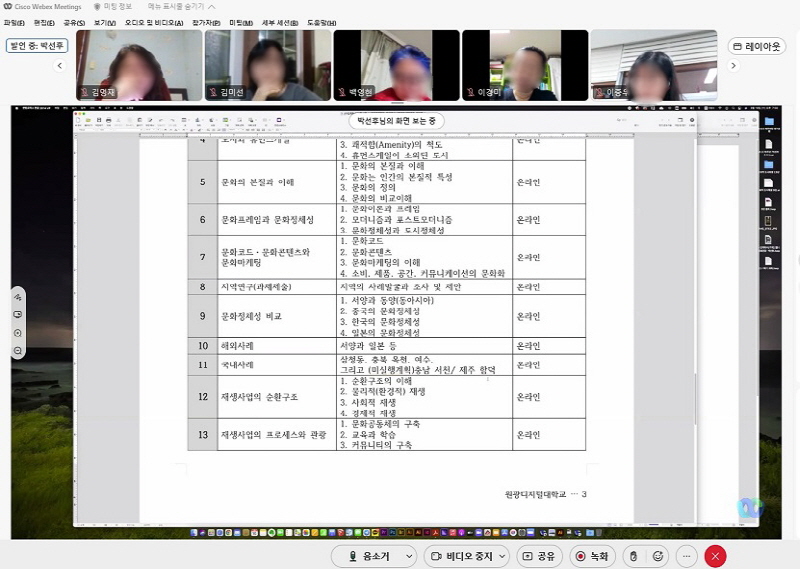
Task: Open the 참가자(P) menu
Action: (206, 23)
